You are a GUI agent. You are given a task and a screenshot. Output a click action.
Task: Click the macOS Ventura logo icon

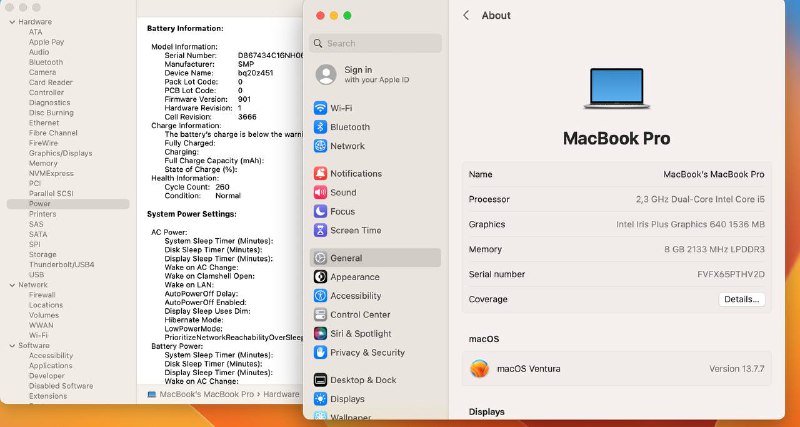480,368
